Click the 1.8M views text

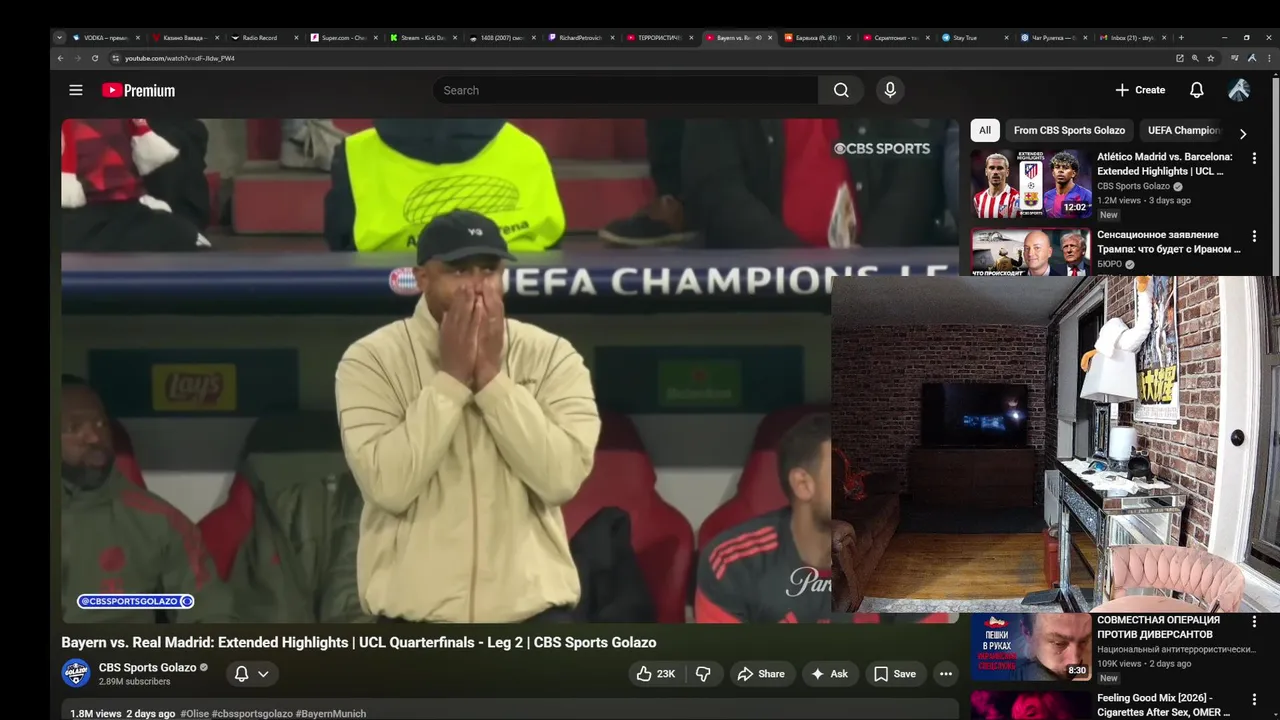tap(95, 714)
